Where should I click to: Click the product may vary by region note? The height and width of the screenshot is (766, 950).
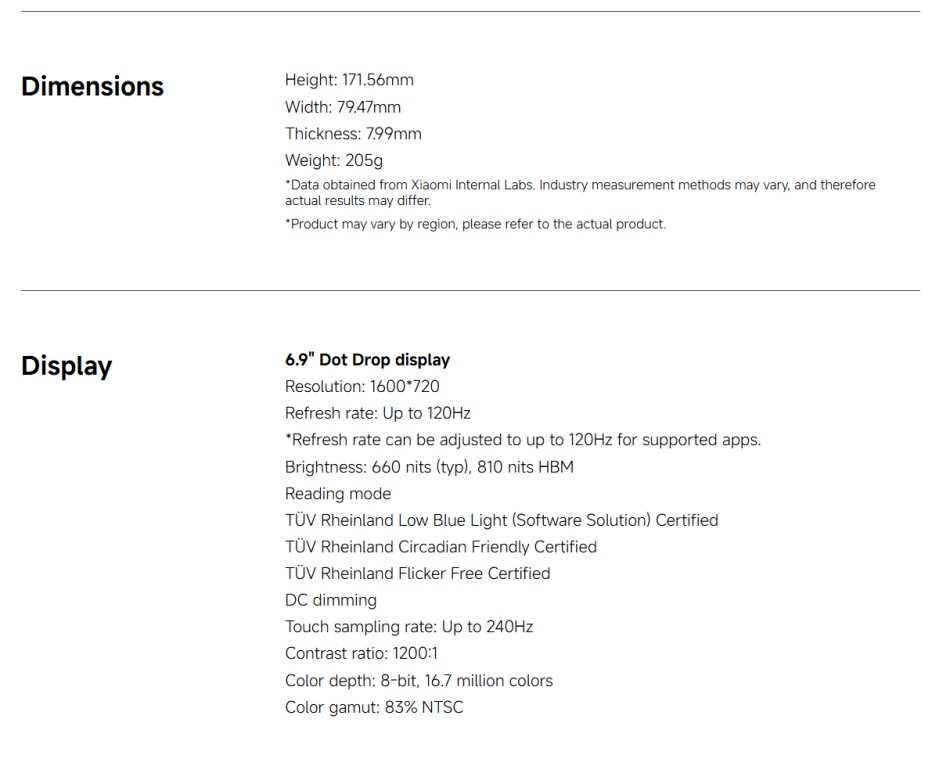[x=475, y=224]
